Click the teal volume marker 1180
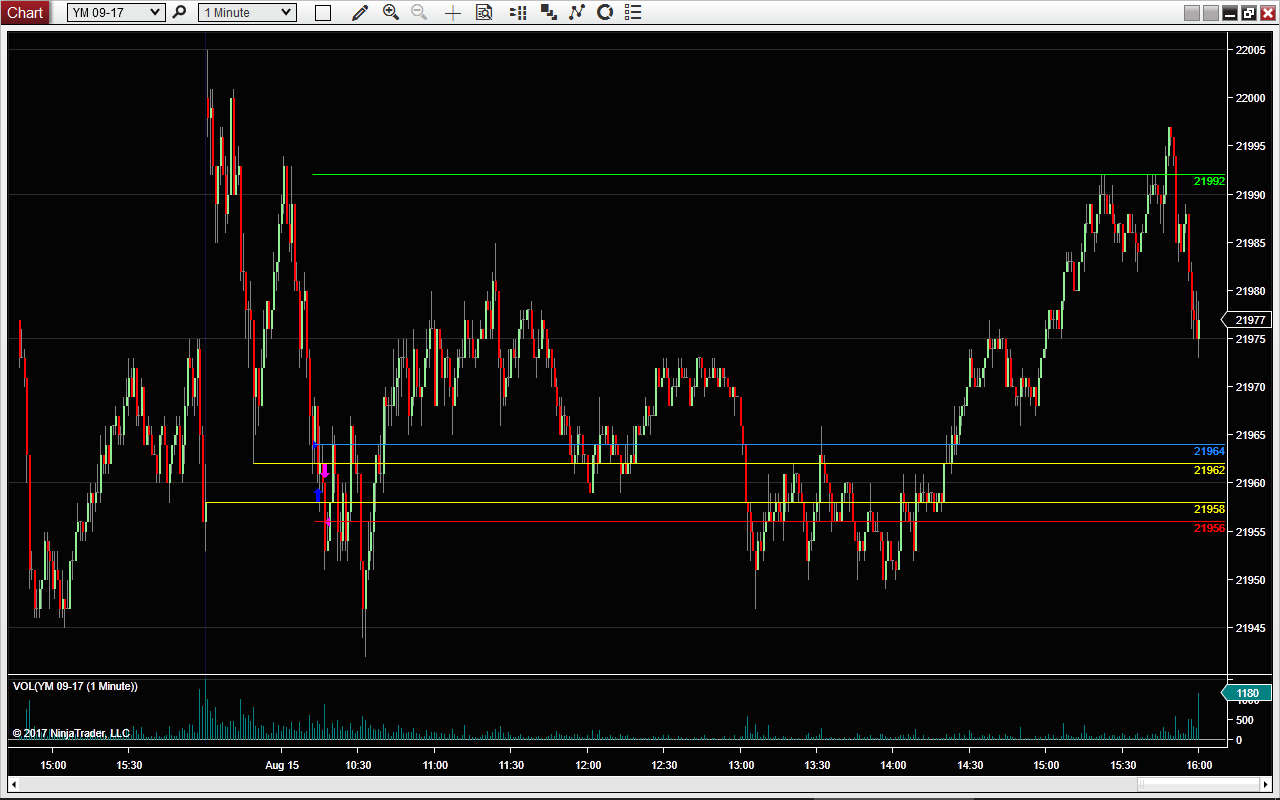1280x800 pixels. (1247, 693)
